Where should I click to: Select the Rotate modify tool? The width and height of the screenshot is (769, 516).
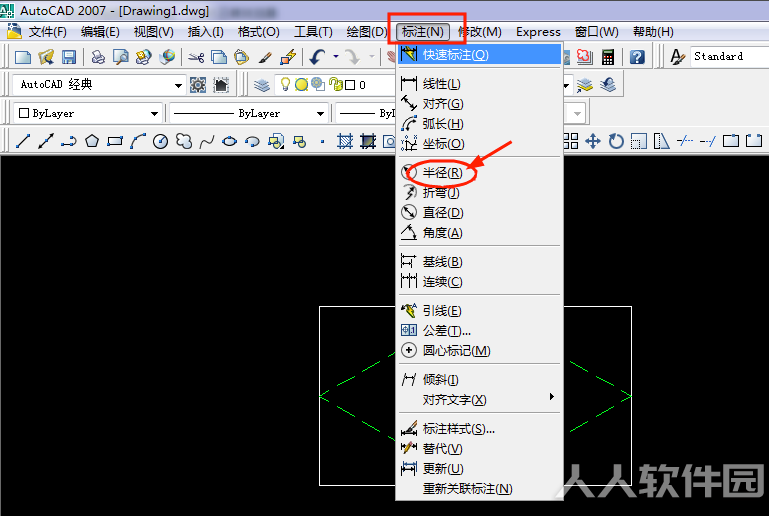(616, 141)
